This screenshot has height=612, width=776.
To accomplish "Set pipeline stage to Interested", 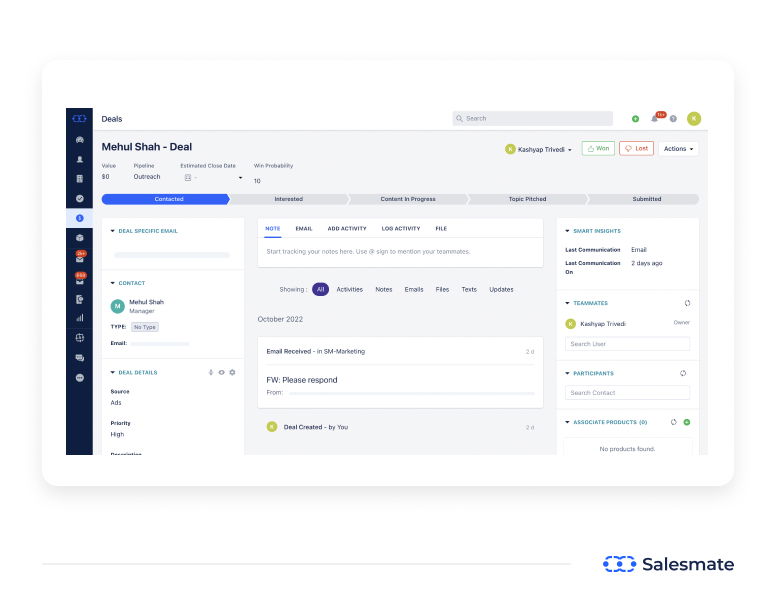I will pos(289,199).
